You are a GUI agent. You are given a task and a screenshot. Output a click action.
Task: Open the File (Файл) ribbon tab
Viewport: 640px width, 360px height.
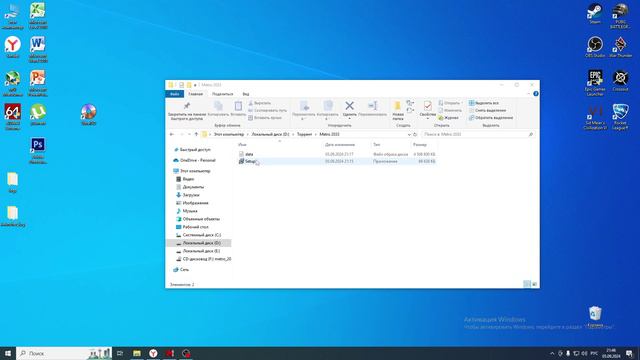[x=175, y=94]
